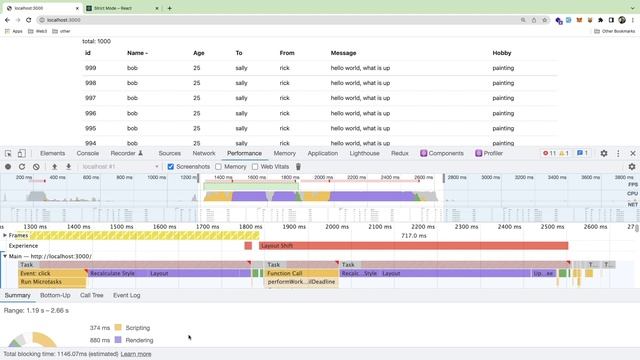Open the Redux tab
The image size is (640, 360).
[x=400, y=153]
